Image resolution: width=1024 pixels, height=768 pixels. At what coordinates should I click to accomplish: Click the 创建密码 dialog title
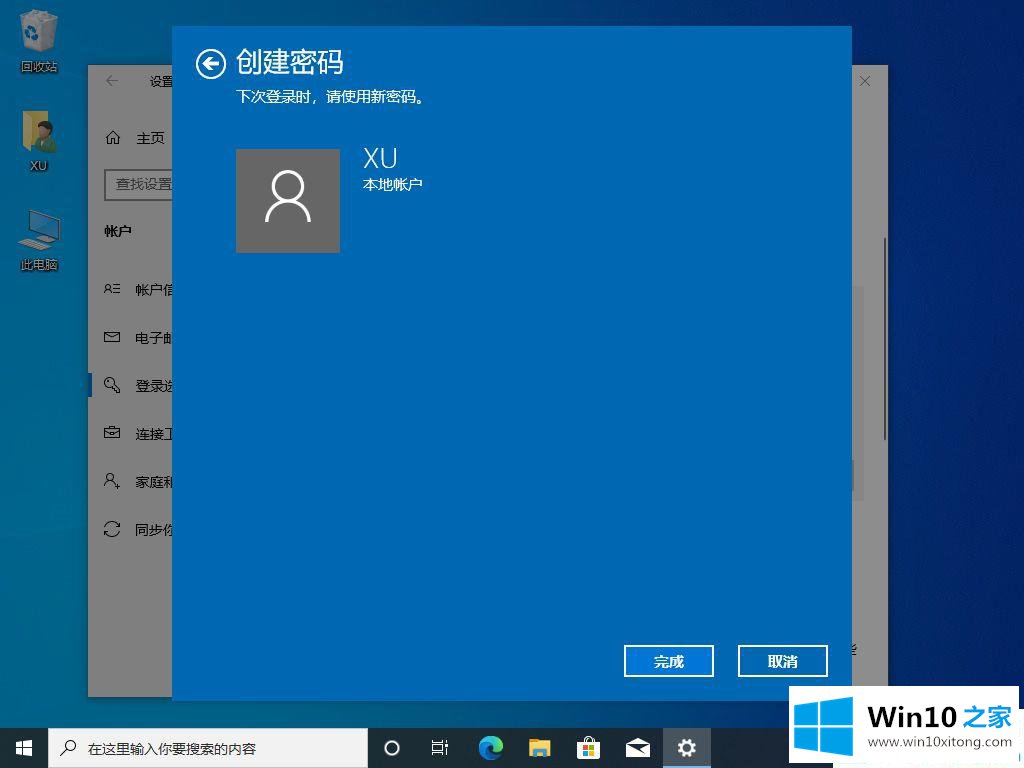pyautogui.click(x=289, y=63)
